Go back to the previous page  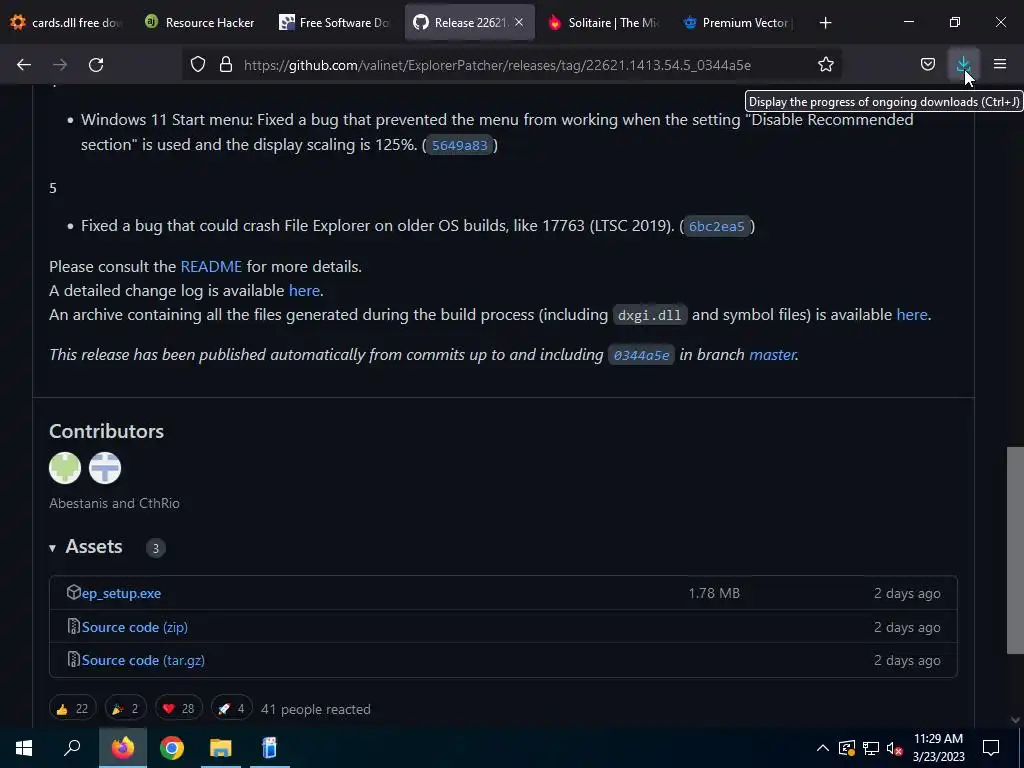click(x=24, y=65)
